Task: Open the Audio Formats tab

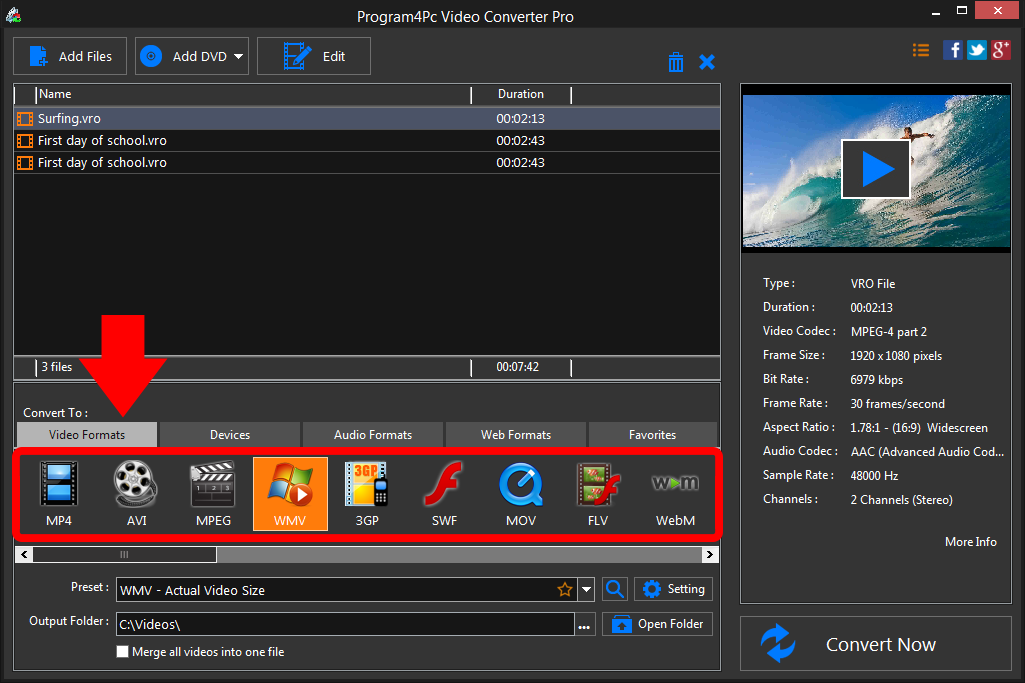Action: point(373,435)
